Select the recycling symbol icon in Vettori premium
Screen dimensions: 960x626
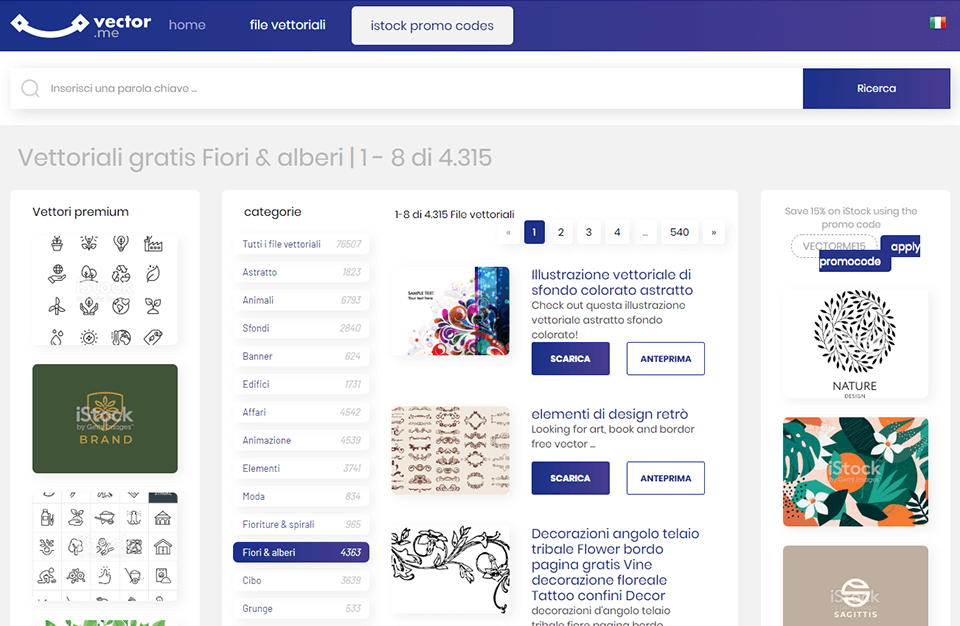click(x=120, y=274)
